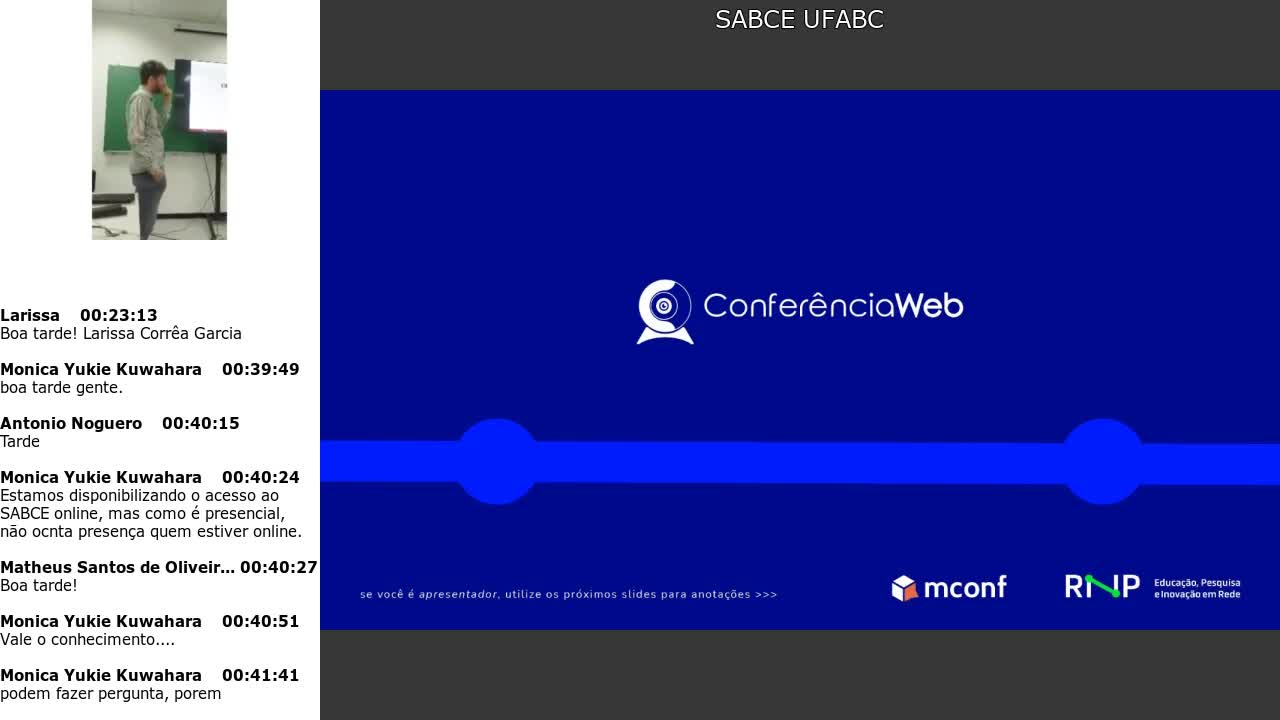Click the presenter webcam video thumbnail

click(x=159, y=120)
